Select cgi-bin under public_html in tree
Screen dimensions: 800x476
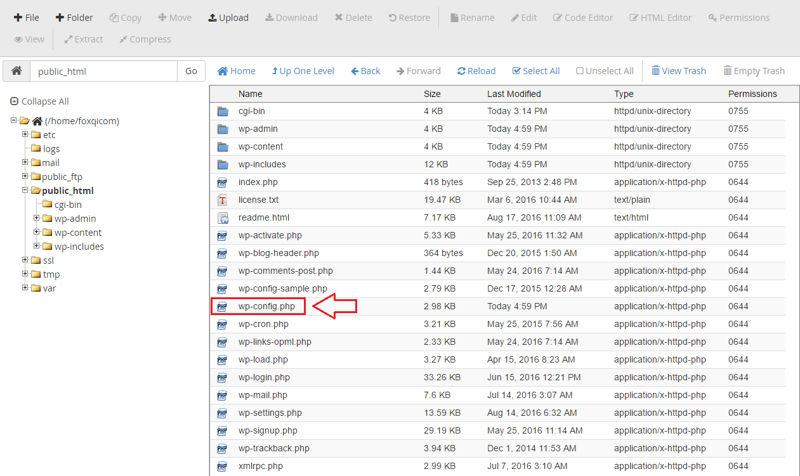click(68, 205)
